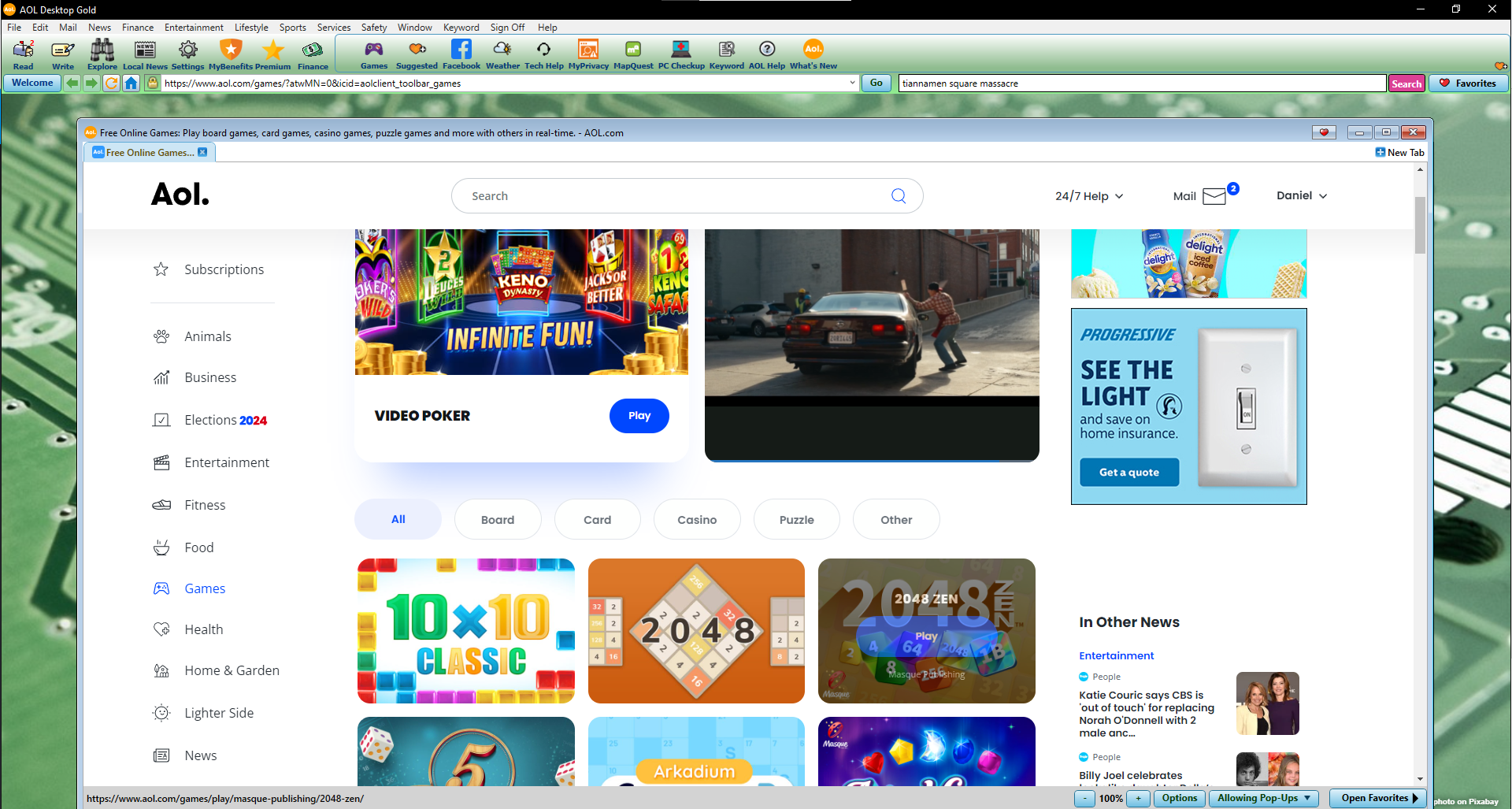This screenshot has width=1512, height=809.
Task: Click the Write mail icon
Action: [x=63, y=54]
